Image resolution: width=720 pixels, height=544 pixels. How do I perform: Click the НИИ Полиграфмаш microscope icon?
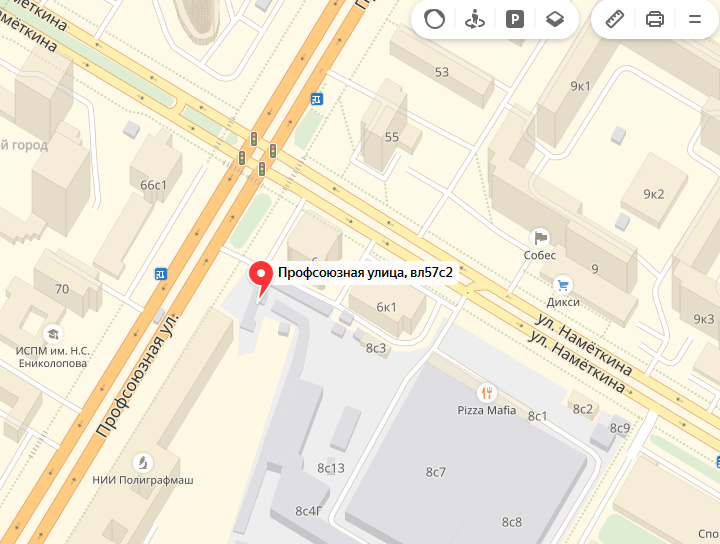point(143,463)
